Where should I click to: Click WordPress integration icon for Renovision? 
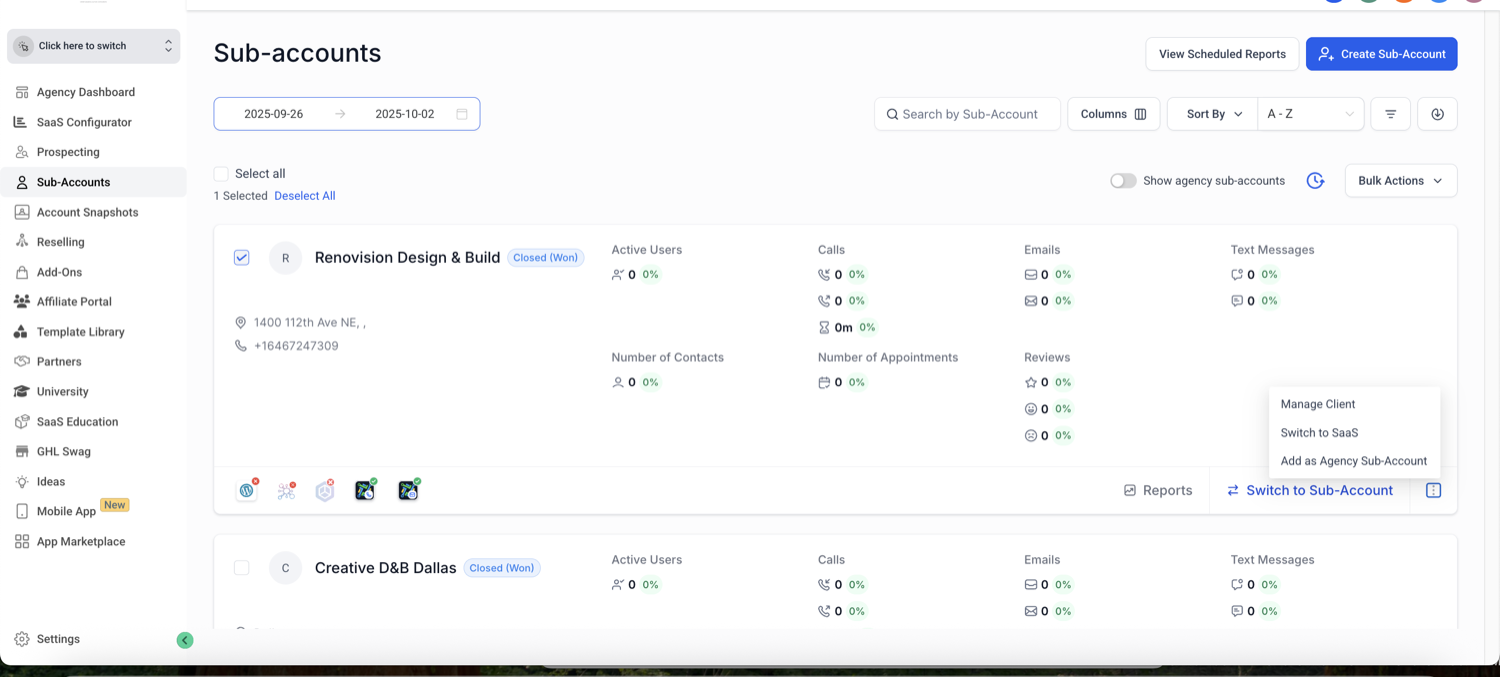pyautogui.click(x=247, y=490)
